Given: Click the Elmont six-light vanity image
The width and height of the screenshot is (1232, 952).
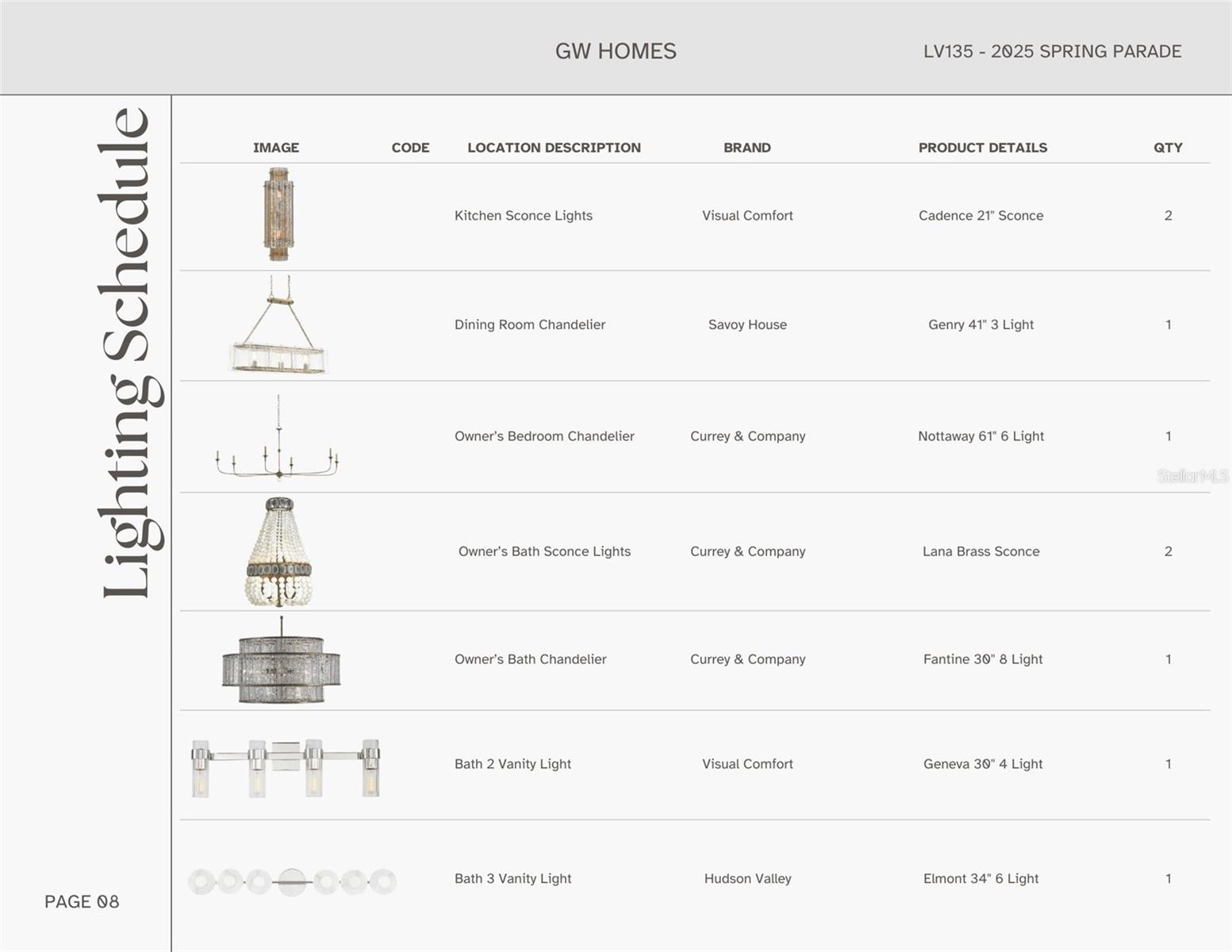Looking at the screenshot, I should pyautogui.click(x=292, y=881).
